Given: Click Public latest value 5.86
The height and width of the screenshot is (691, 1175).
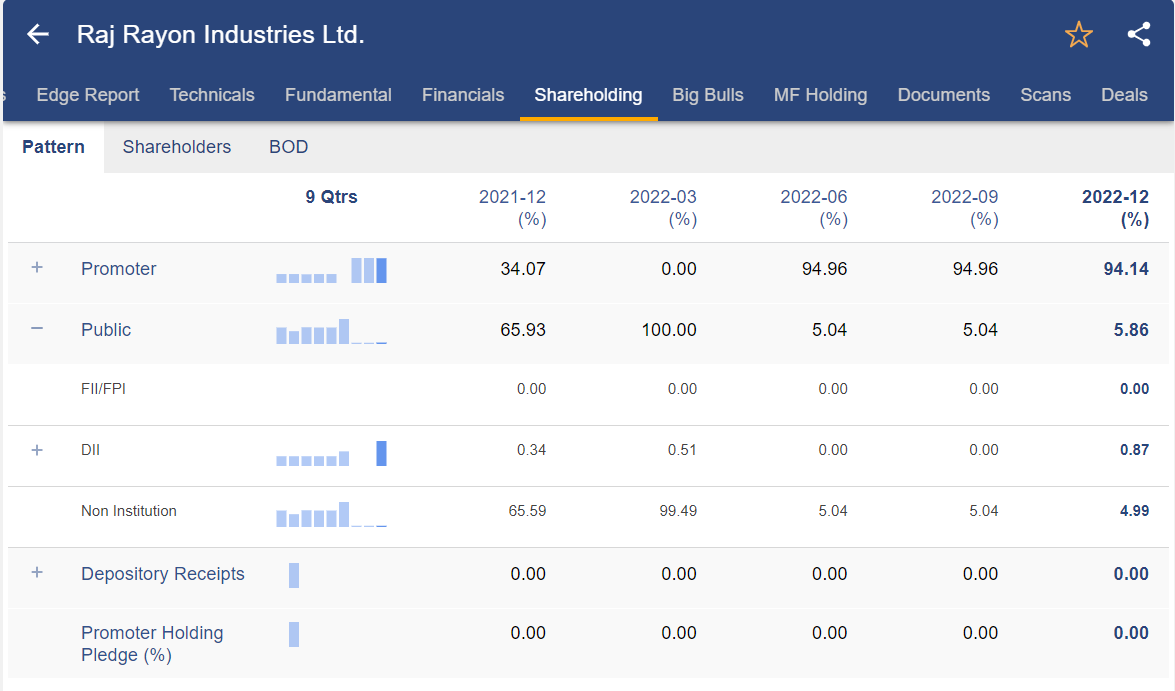Looking at the screenshot, I should (1131, 330).
